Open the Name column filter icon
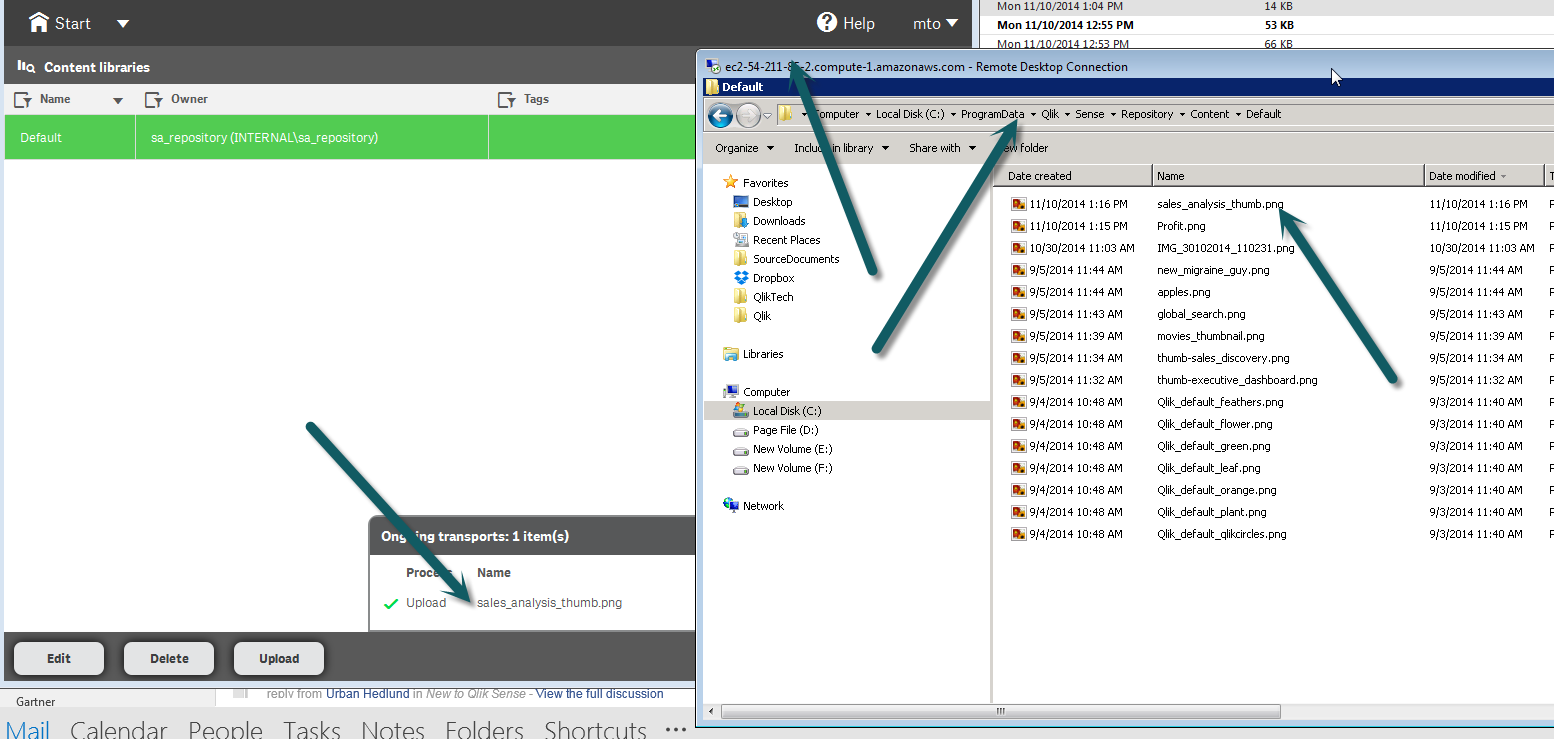The width and height of the screenshot is (1554, 739). pyautogui.click(x=22, y=99)
